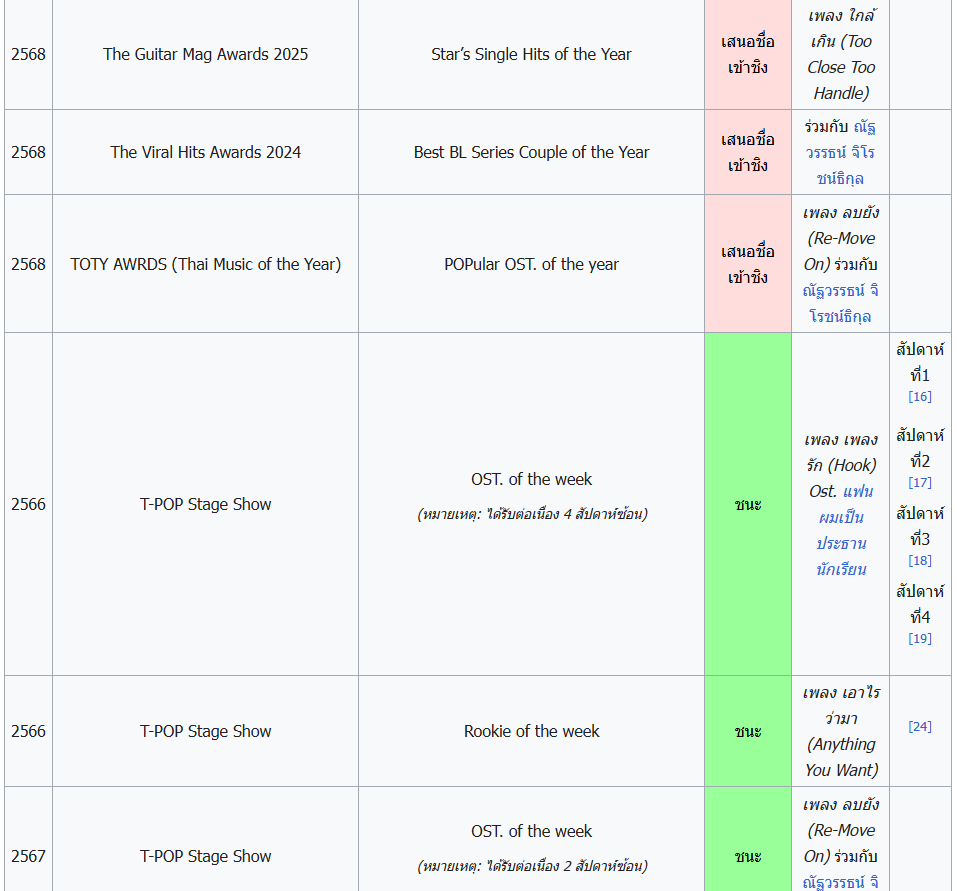
Task: Click "POPular OST. of the year" text
Action: click(531, 264)
